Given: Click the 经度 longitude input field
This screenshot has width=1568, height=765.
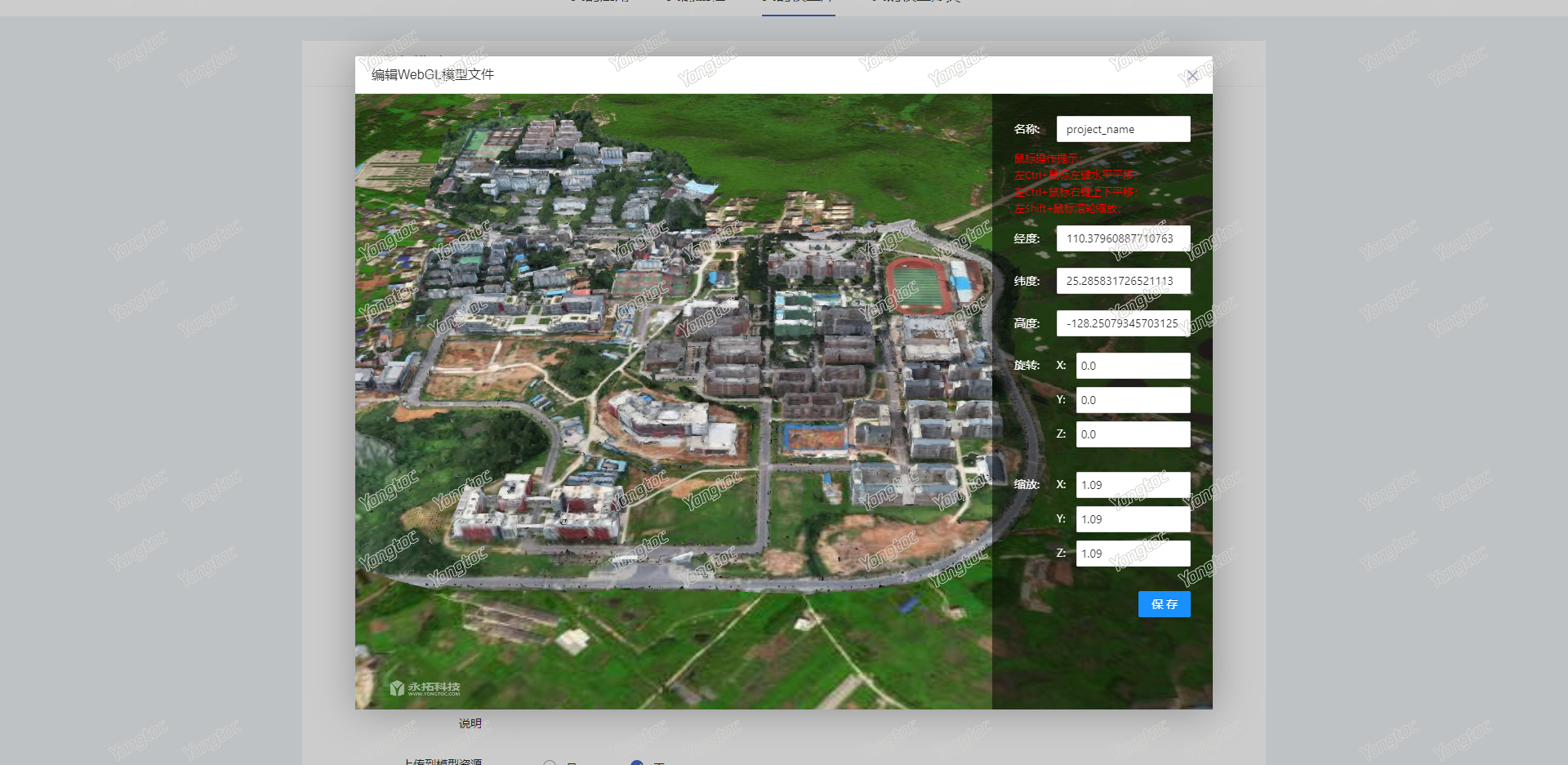Looking at the screenshot, I should 1123,238.
